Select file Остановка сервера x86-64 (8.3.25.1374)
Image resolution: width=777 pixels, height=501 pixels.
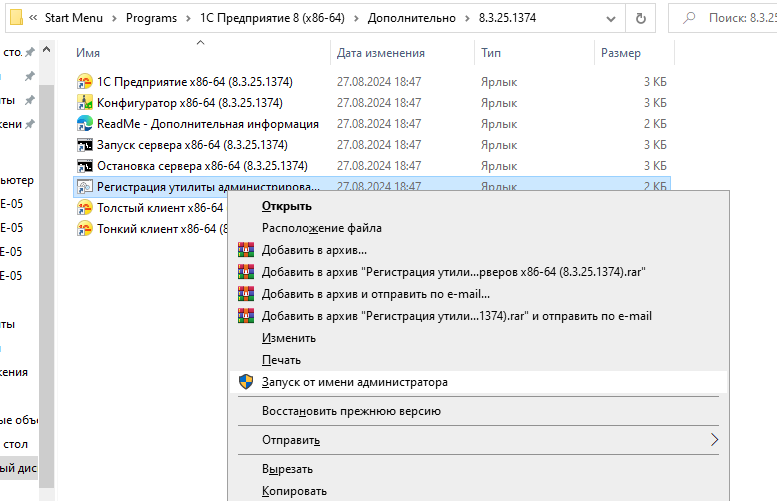[x=202, y=166]
